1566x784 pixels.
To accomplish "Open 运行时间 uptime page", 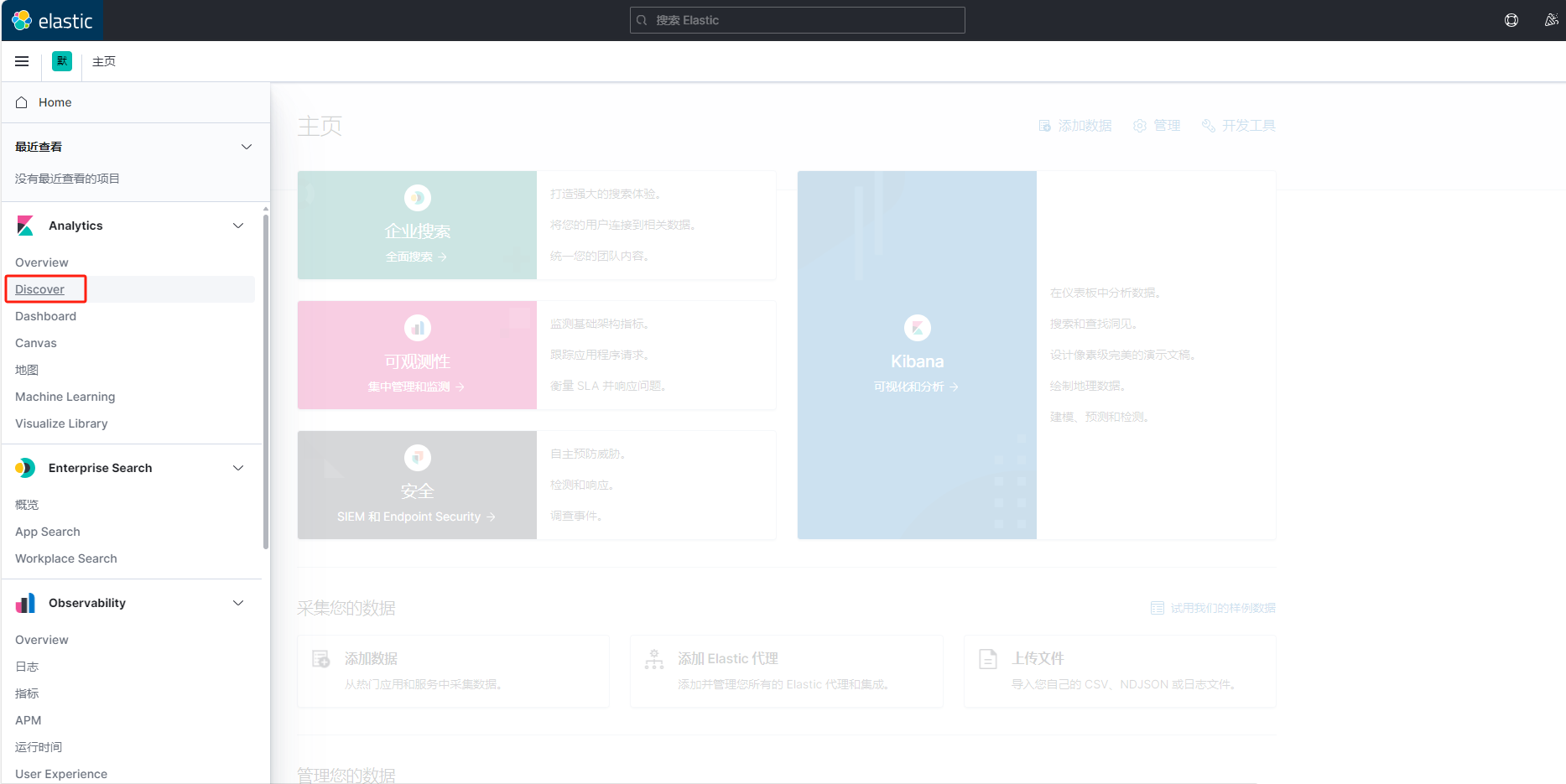I will coord(39,747).
